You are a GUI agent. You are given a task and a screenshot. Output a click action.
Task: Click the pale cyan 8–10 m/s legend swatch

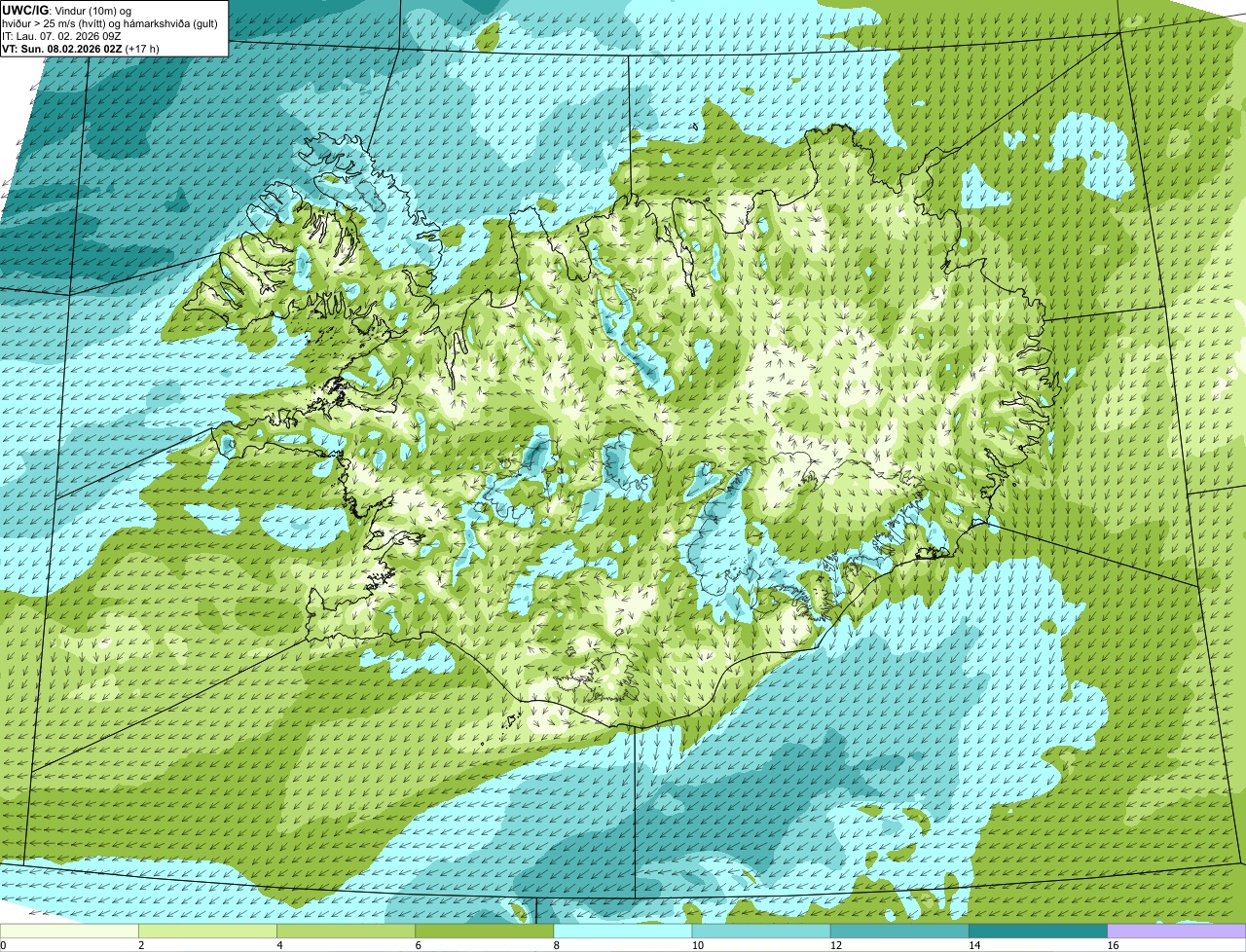tap(623, 932)
